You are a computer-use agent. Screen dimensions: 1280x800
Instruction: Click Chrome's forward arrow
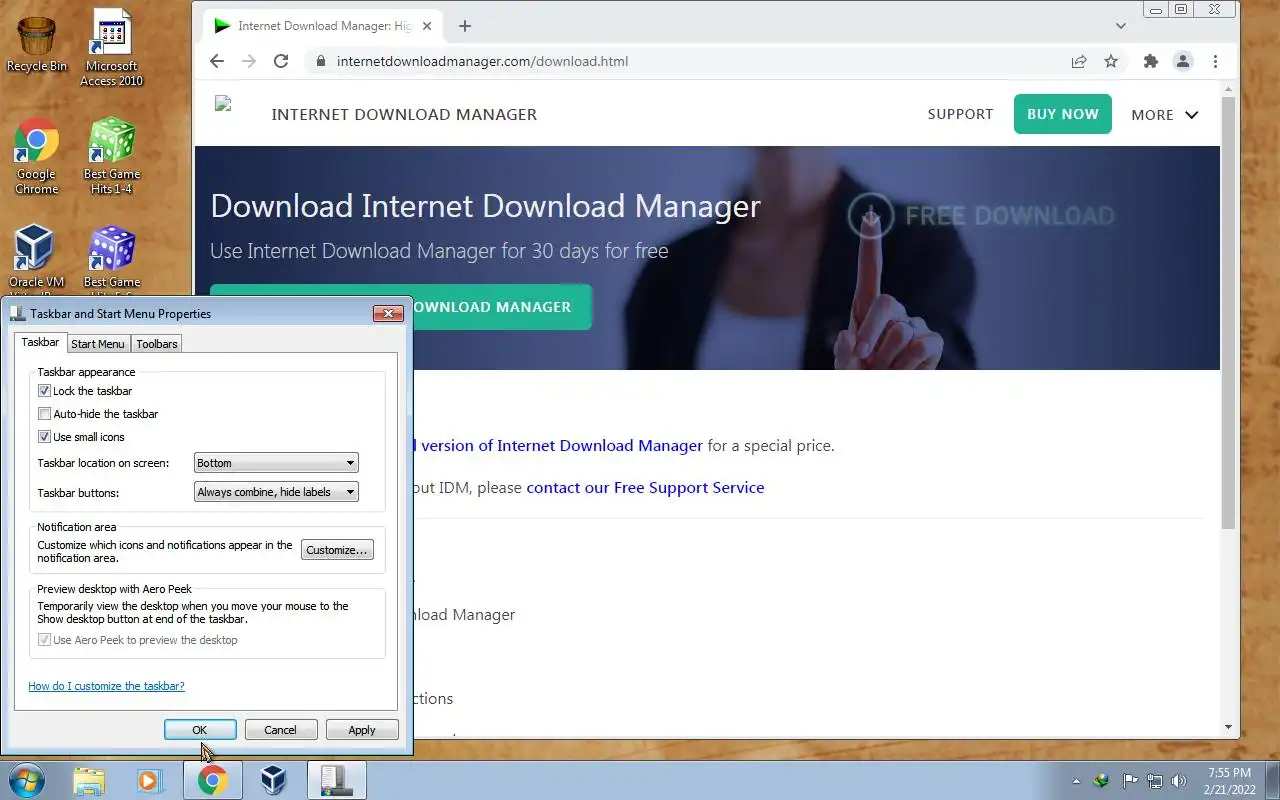249,61
